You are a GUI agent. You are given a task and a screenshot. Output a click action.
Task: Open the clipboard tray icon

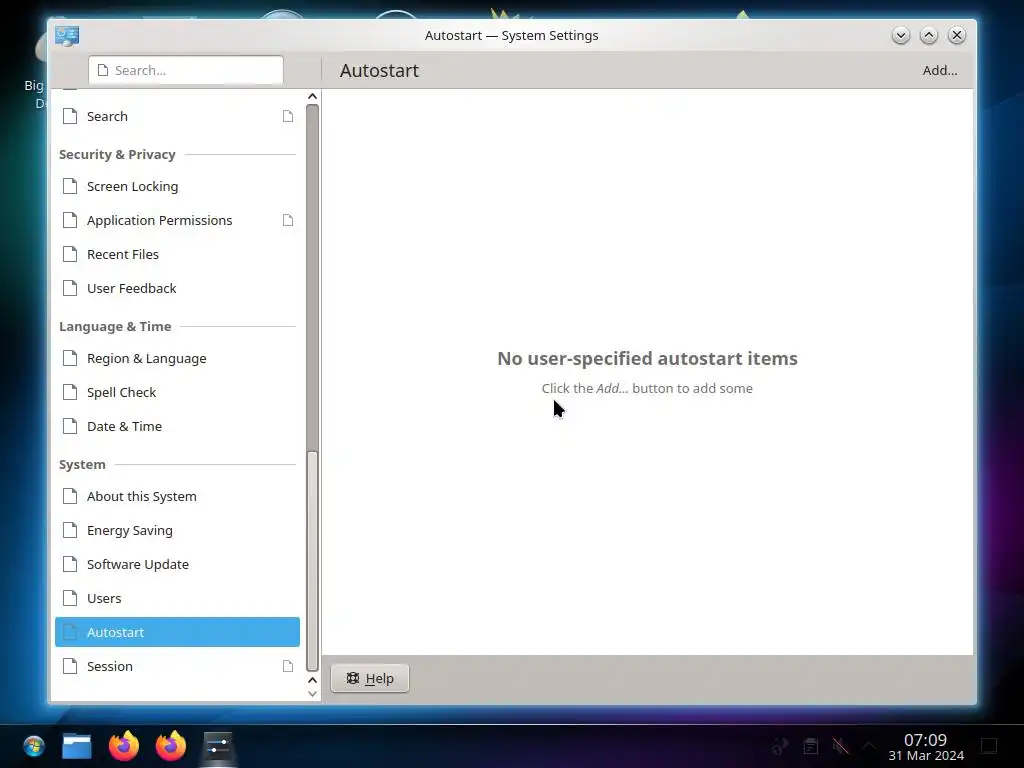pyautogui.click(x=810, y=746)
